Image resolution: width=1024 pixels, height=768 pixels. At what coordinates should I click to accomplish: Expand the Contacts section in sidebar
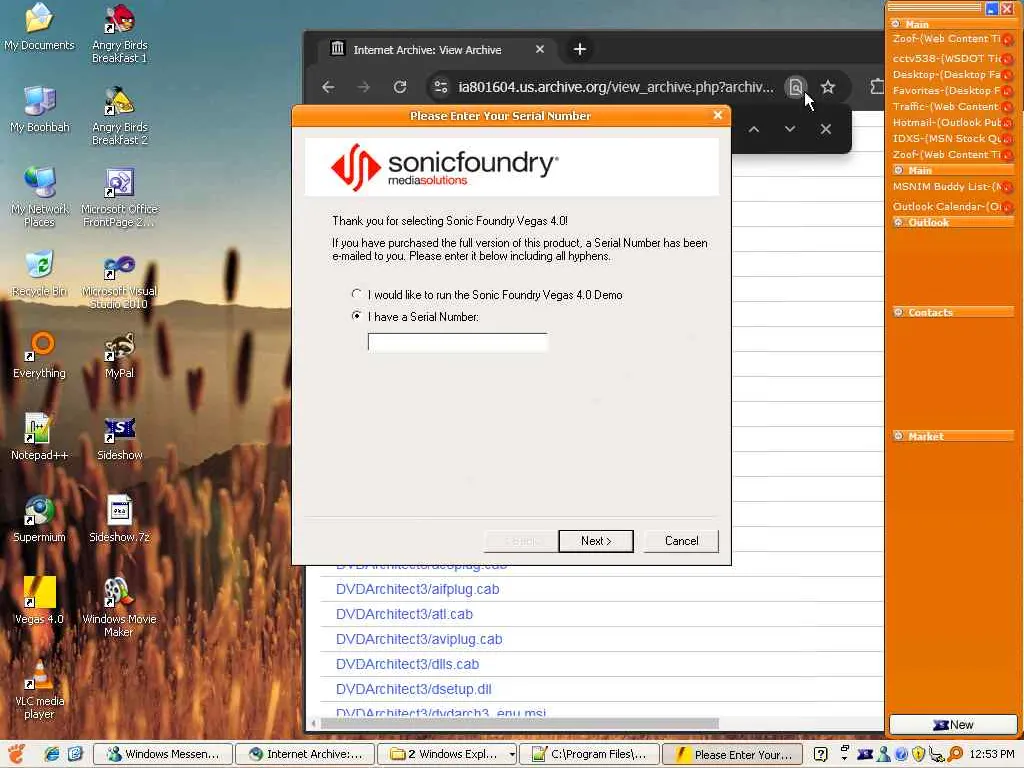(x=899, y=312)
